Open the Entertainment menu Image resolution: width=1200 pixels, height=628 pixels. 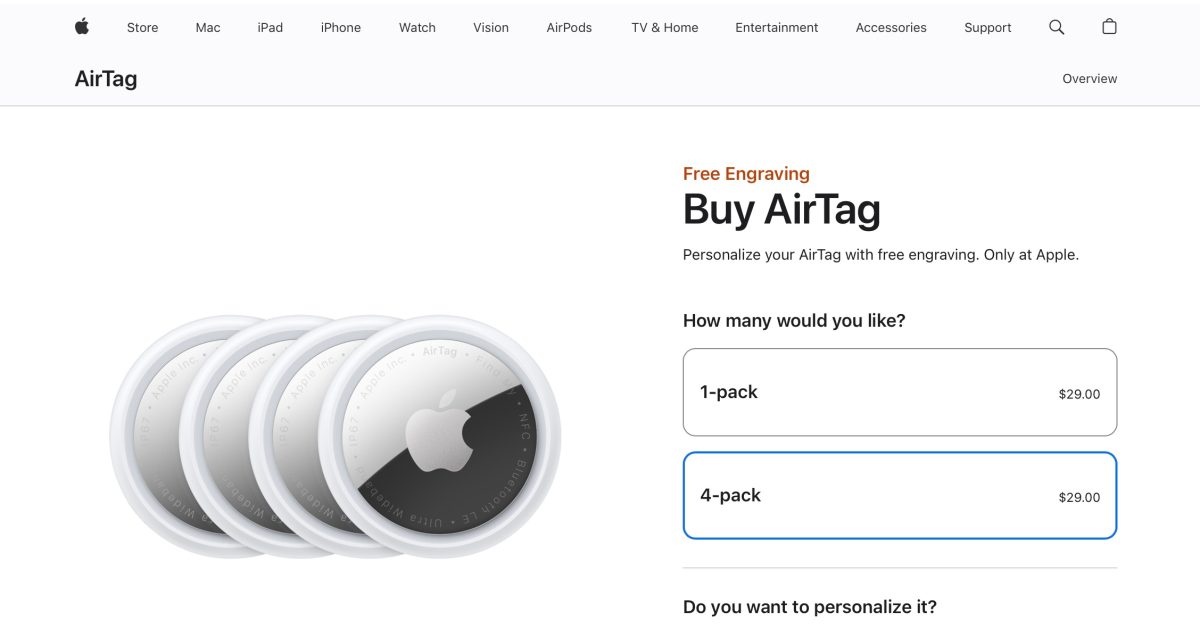point(776,27)
